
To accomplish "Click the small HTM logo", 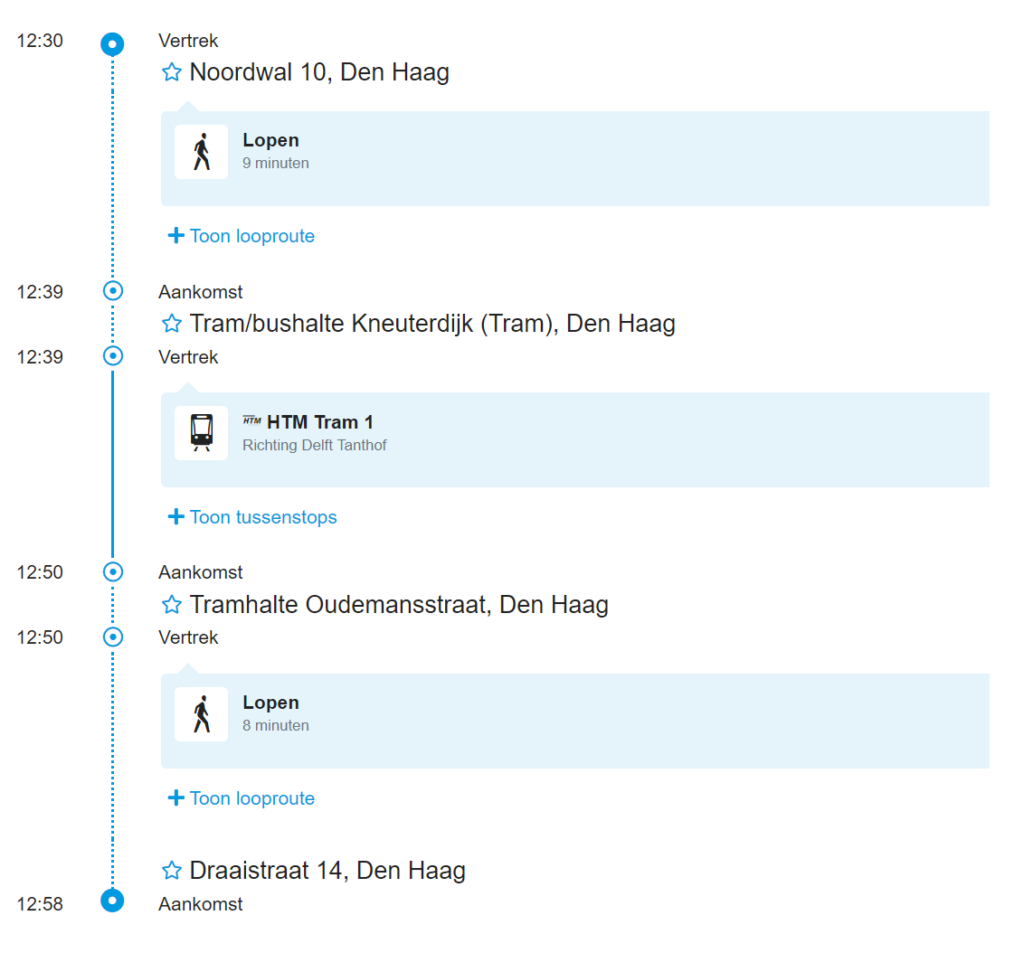I will (x=252, y=421).
